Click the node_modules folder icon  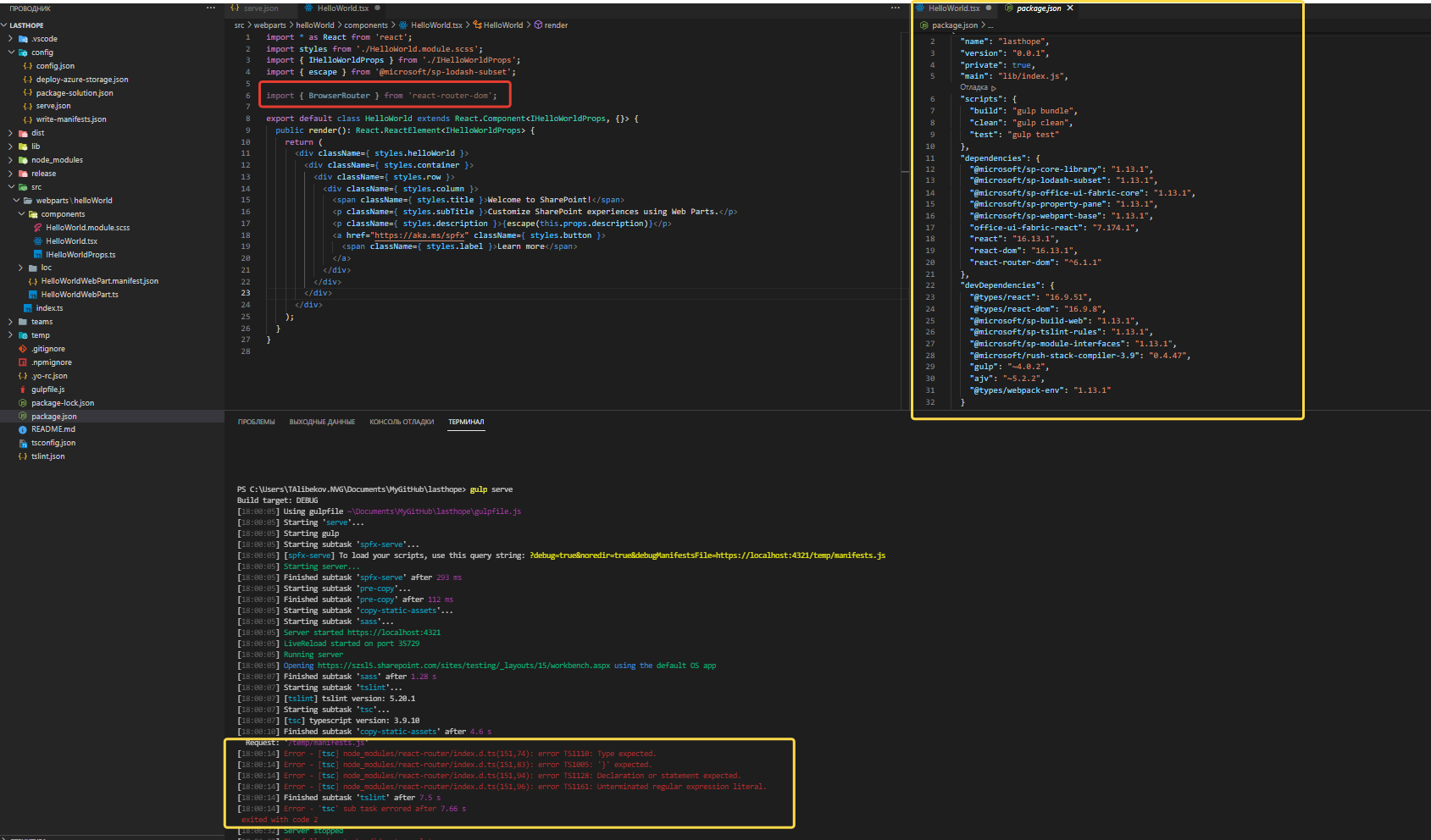(x=23, y=160)
